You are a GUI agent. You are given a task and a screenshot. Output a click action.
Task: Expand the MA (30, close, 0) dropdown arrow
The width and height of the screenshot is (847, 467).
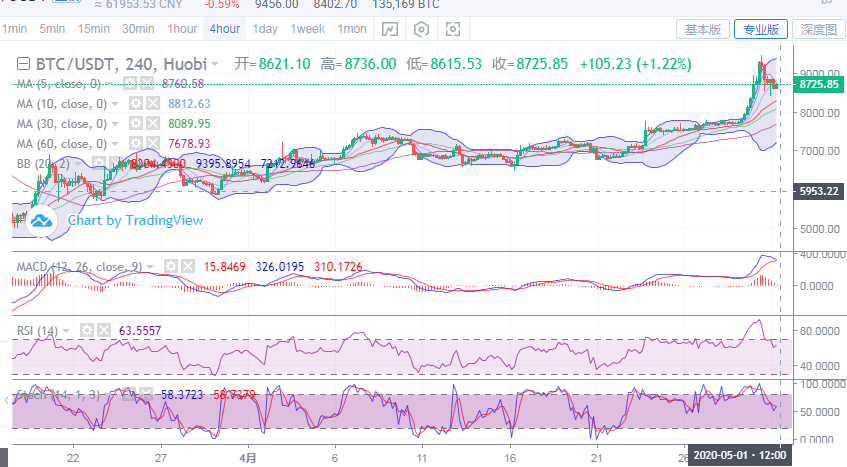115,124
